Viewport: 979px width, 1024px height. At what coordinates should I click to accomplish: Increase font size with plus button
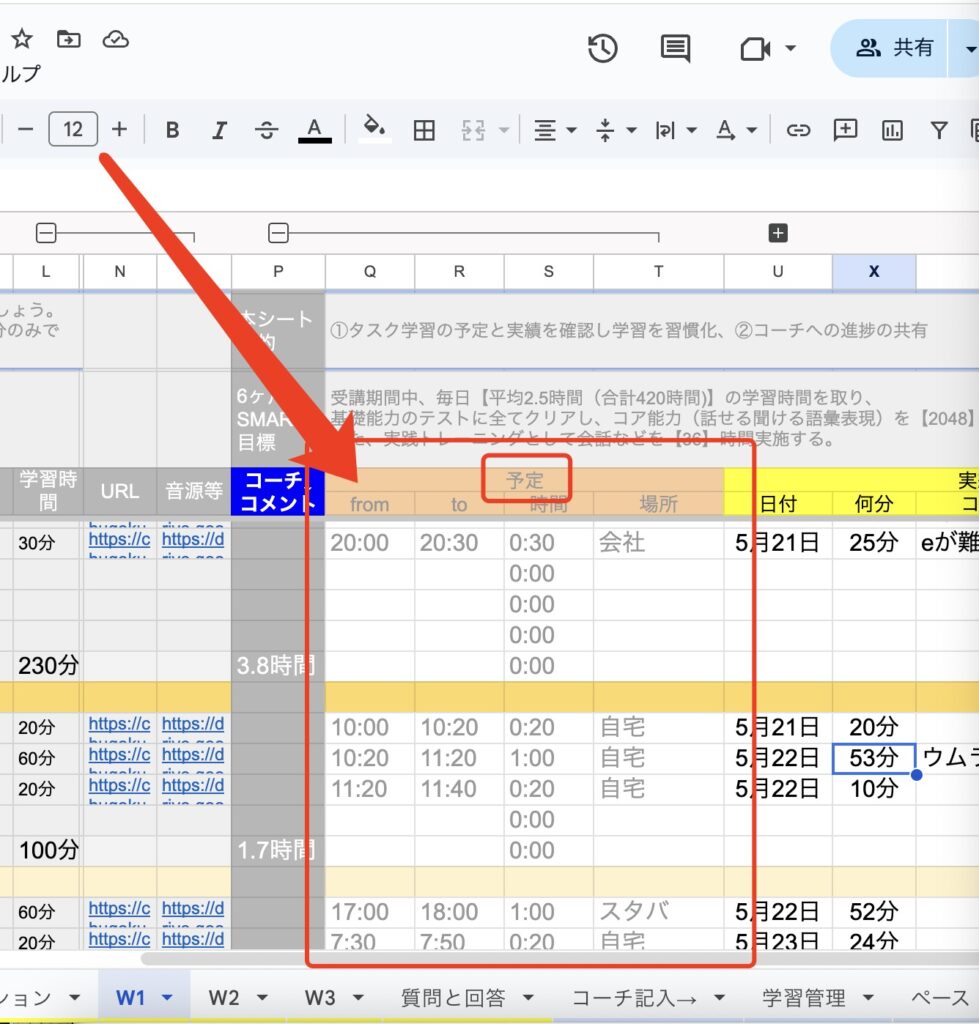click(120, 129)
